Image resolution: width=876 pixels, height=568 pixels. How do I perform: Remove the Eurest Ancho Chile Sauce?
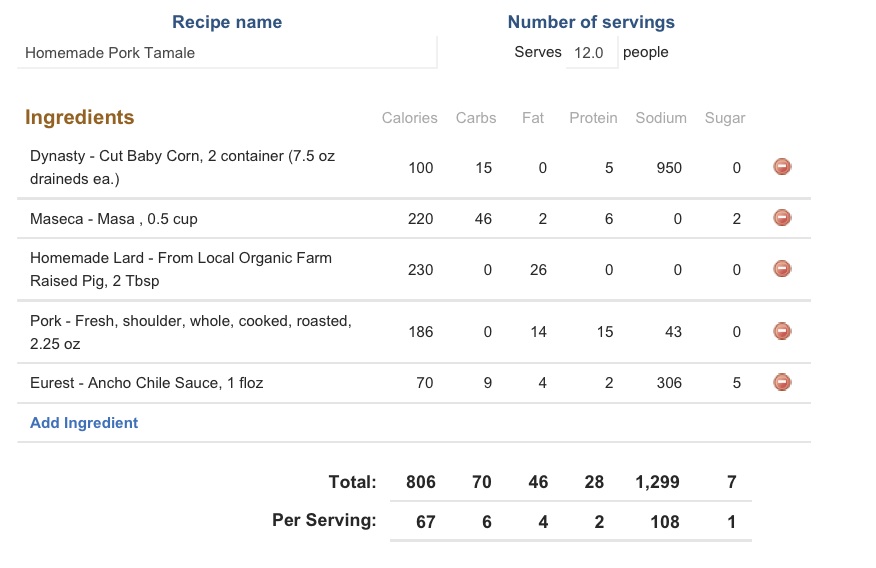[x=783, y=381]
